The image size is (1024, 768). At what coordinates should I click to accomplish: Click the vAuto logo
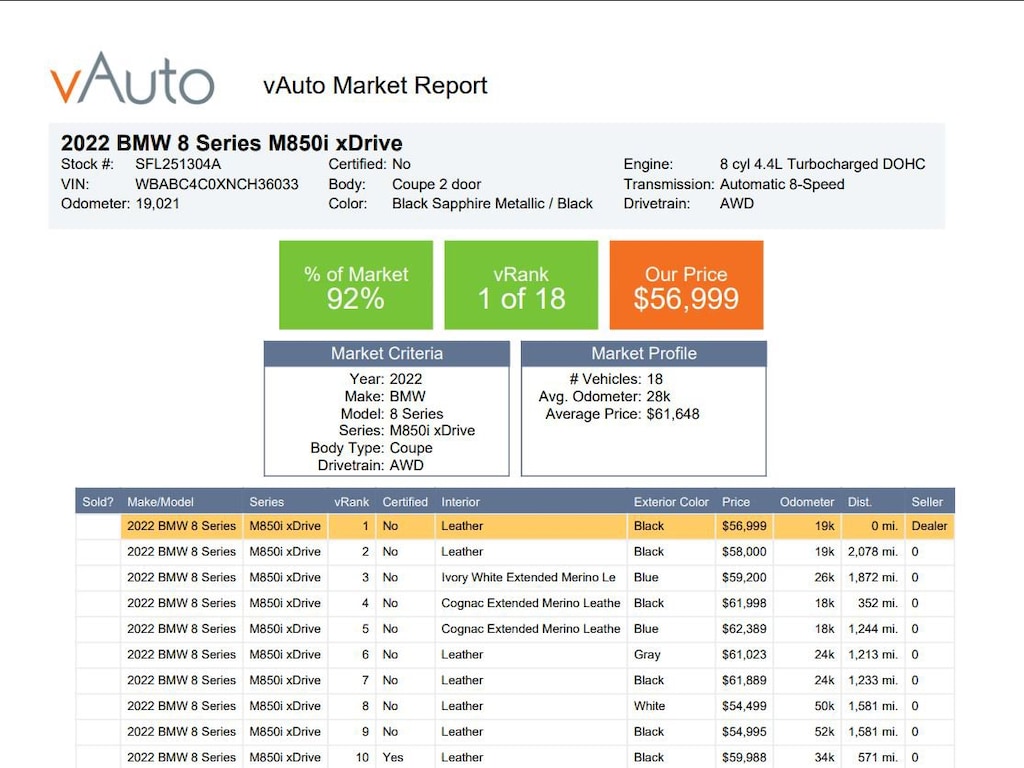tap(132, 79)
